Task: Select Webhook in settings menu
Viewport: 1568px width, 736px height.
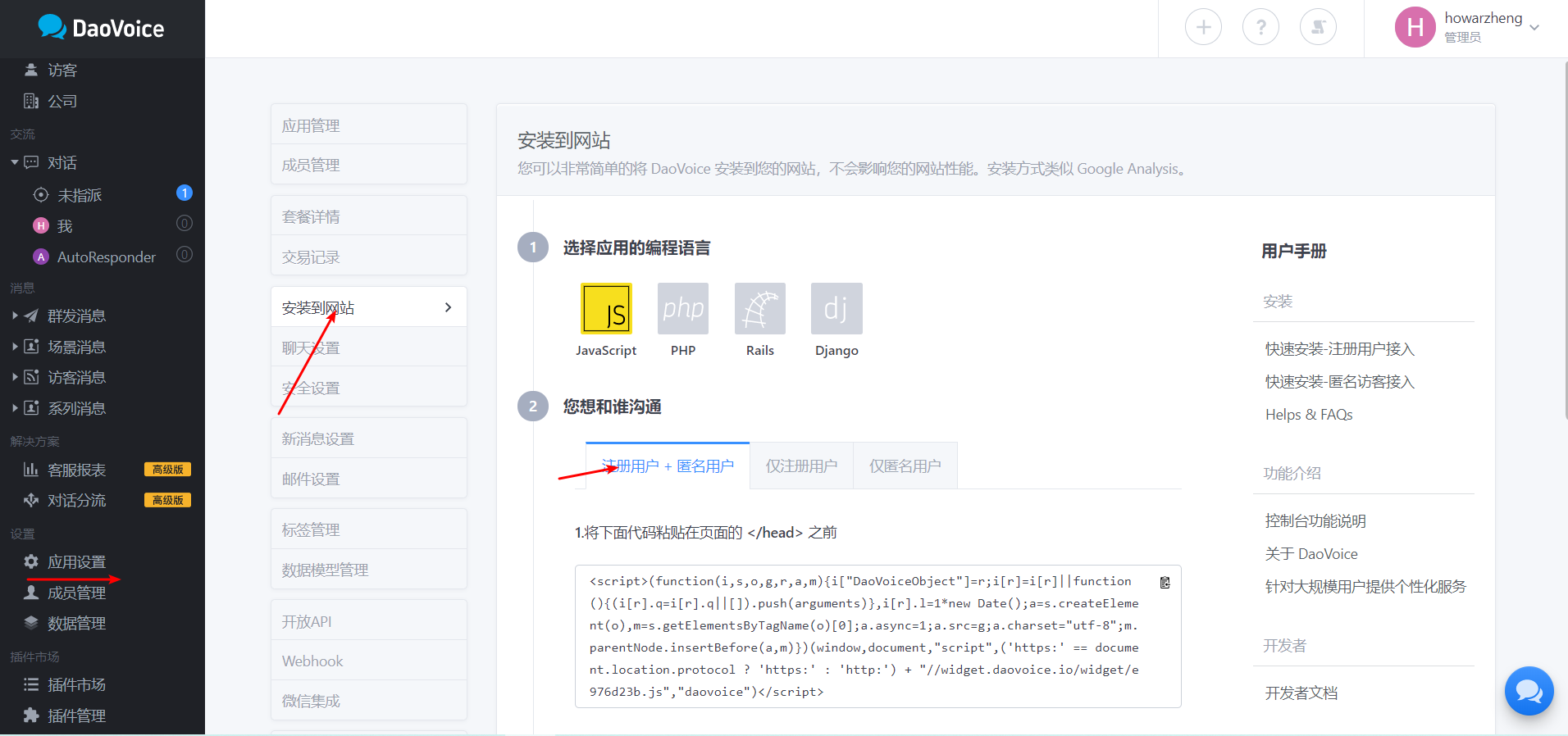Action: point(369,661)
